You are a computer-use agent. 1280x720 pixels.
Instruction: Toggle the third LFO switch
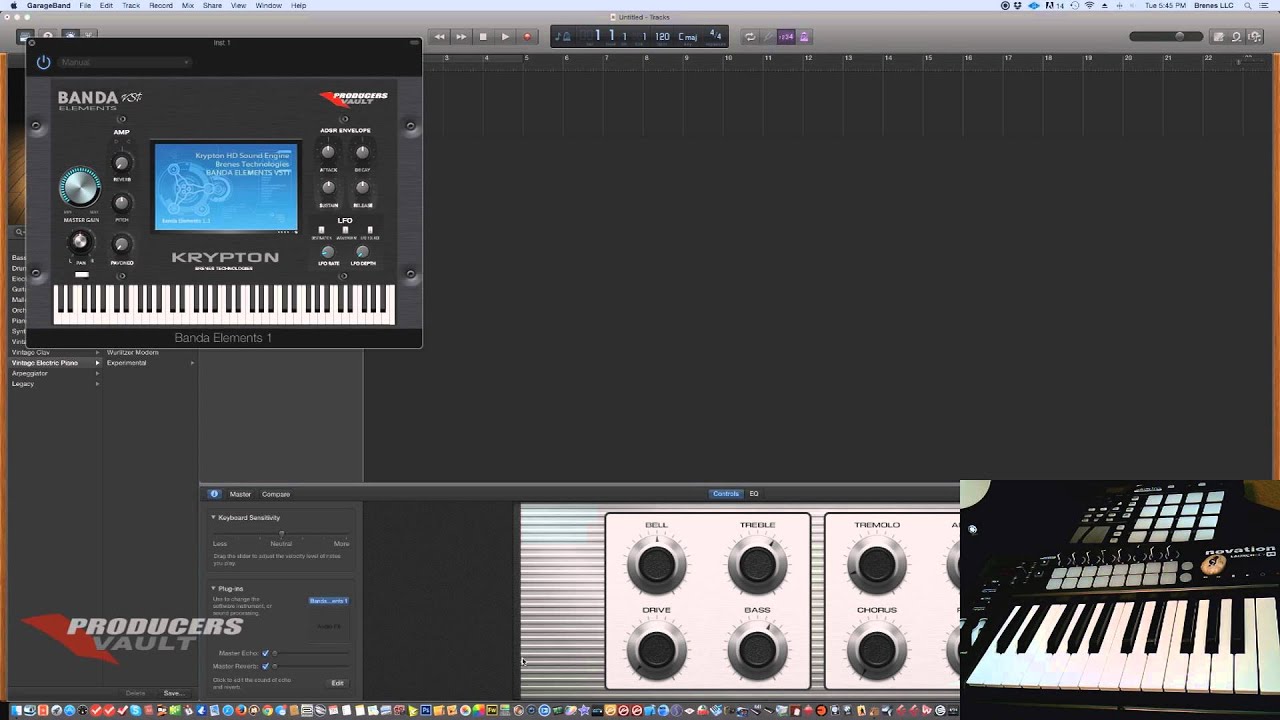click(x=370, y=230)
